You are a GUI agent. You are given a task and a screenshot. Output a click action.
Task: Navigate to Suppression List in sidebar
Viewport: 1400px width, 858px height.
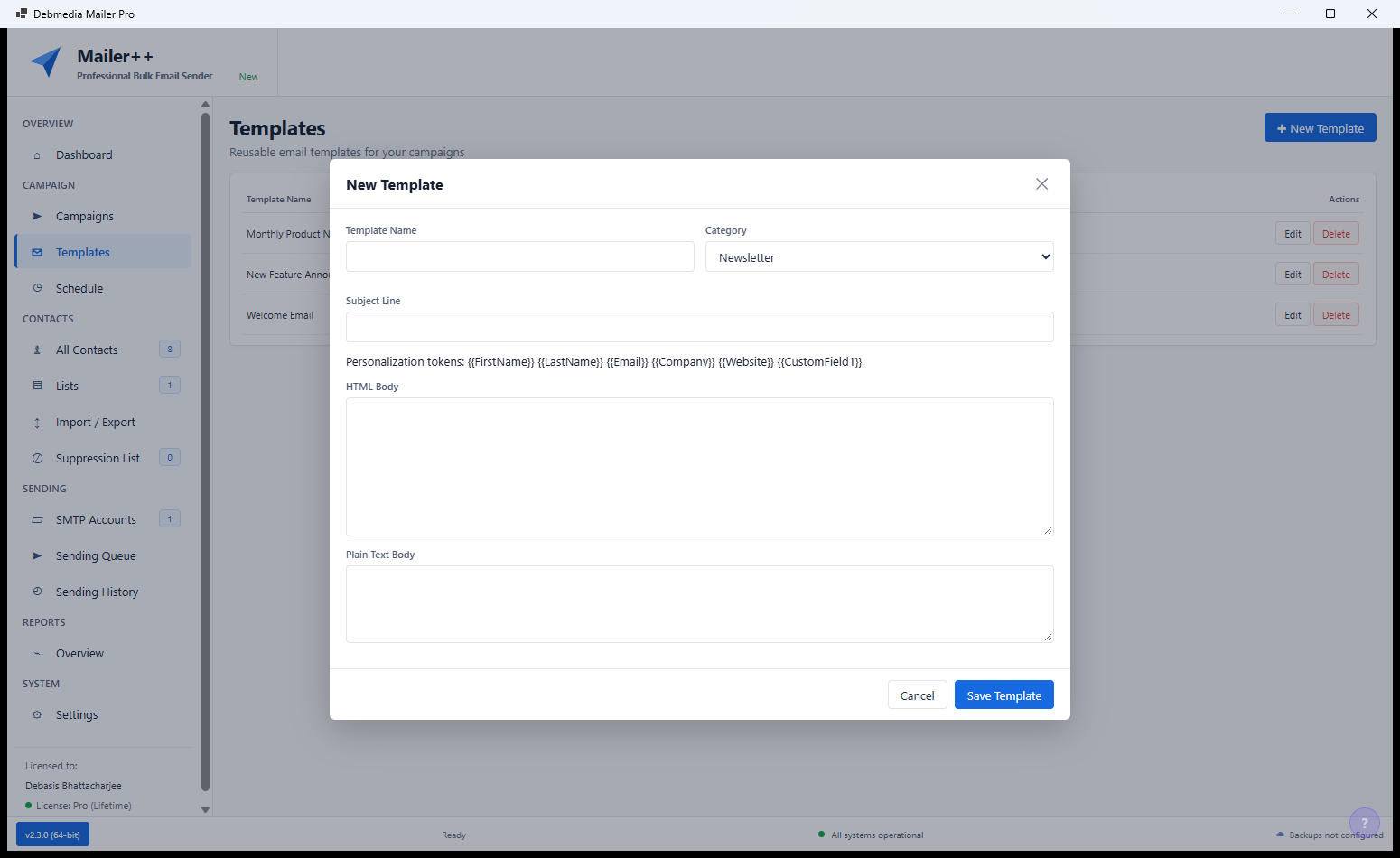[x=103, y=459]
